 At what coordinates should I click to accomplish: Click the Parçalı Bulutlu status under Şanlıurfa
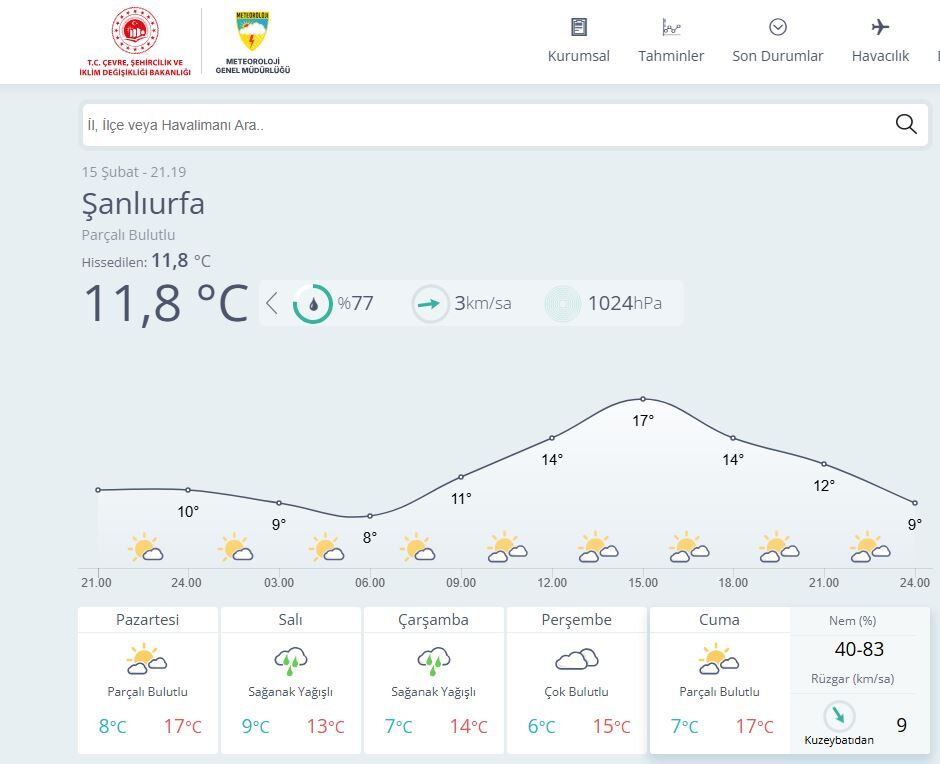click(x=128, y=235)
